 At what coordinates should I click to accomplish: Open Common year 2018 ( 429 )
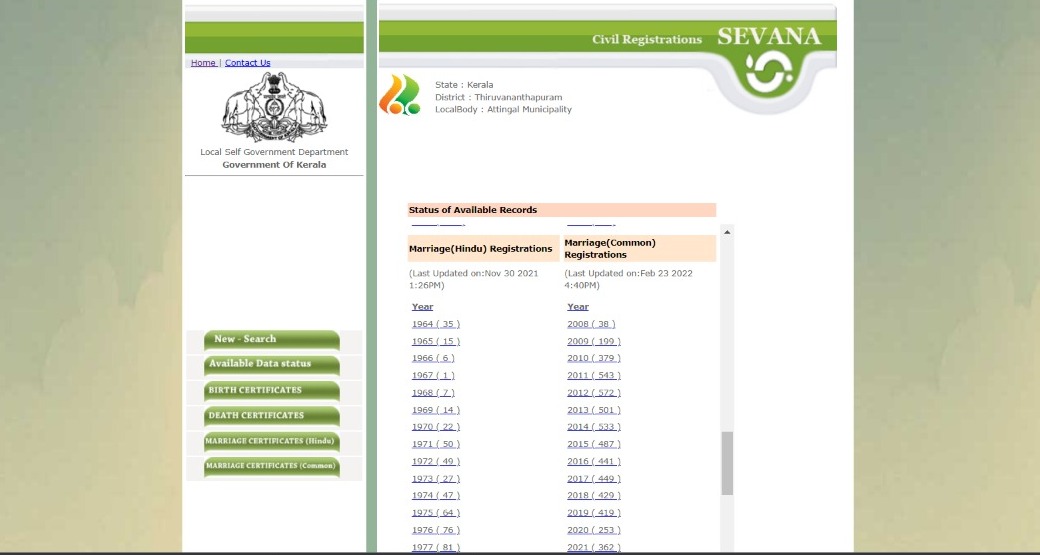(x=594, y=495)
